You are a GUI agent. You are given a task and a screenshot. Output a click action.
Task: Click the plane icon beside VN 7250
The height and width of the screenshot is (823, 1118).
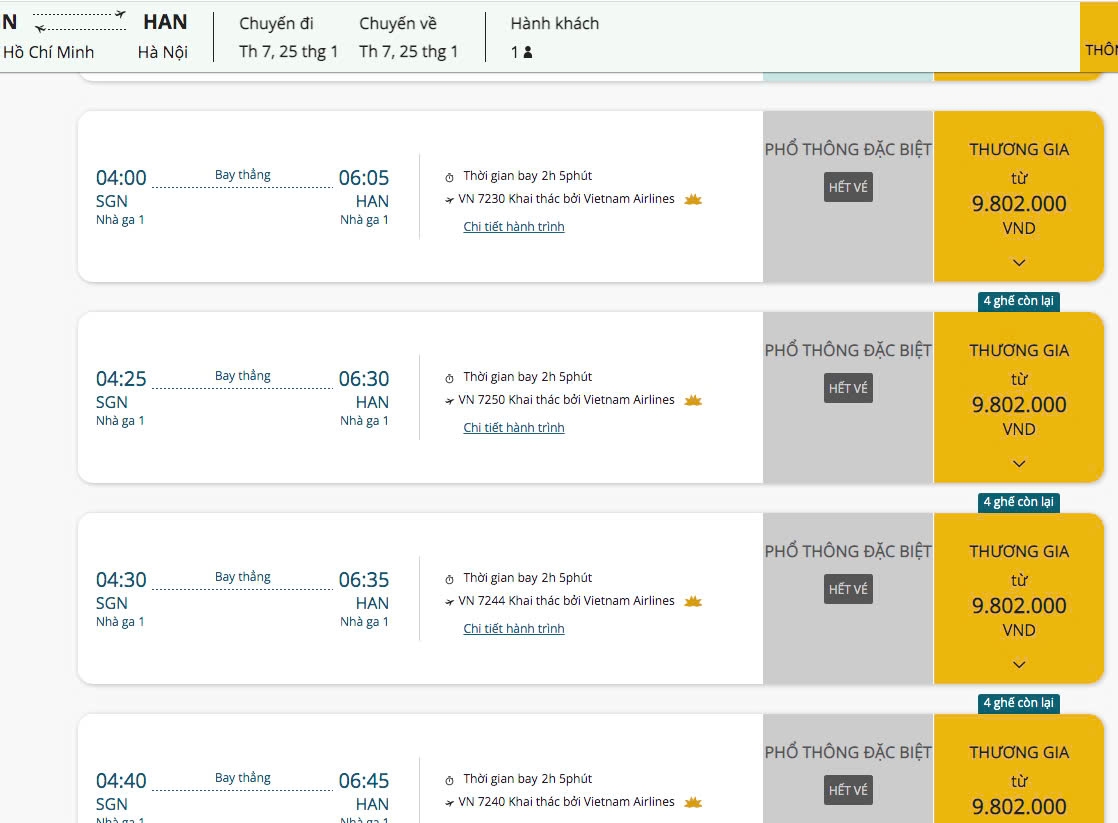[x=450, y=400]
